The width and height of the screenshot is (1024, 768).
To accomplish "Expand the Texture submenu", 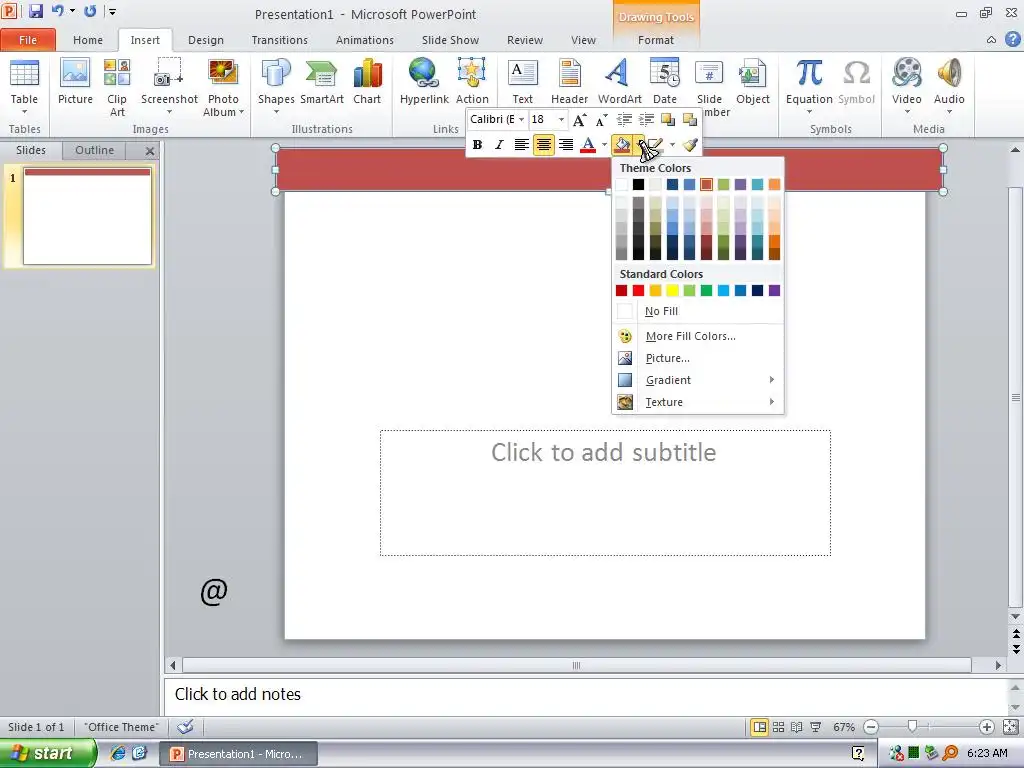I will [697, 402].
